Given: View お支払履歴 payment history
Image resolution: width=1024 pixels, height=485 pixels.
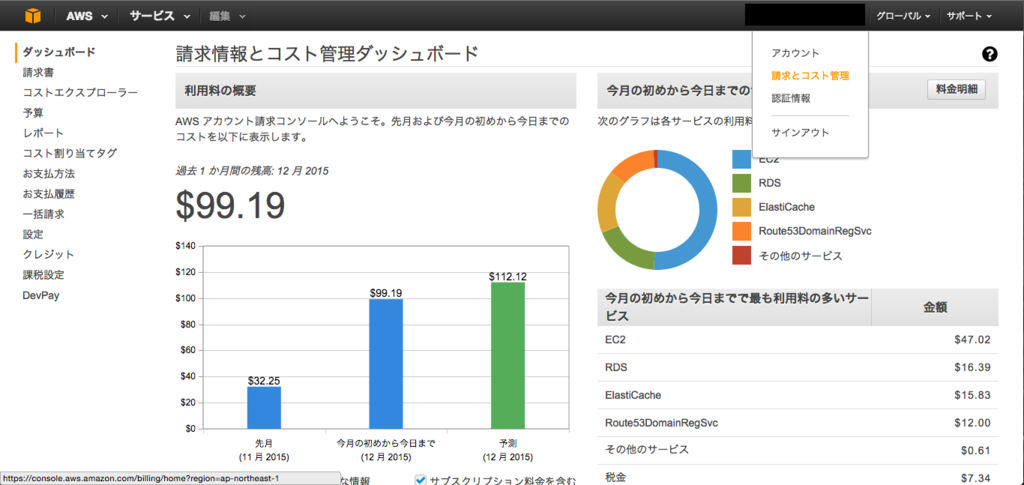Looking at the screenshot, I should [49, 194].
